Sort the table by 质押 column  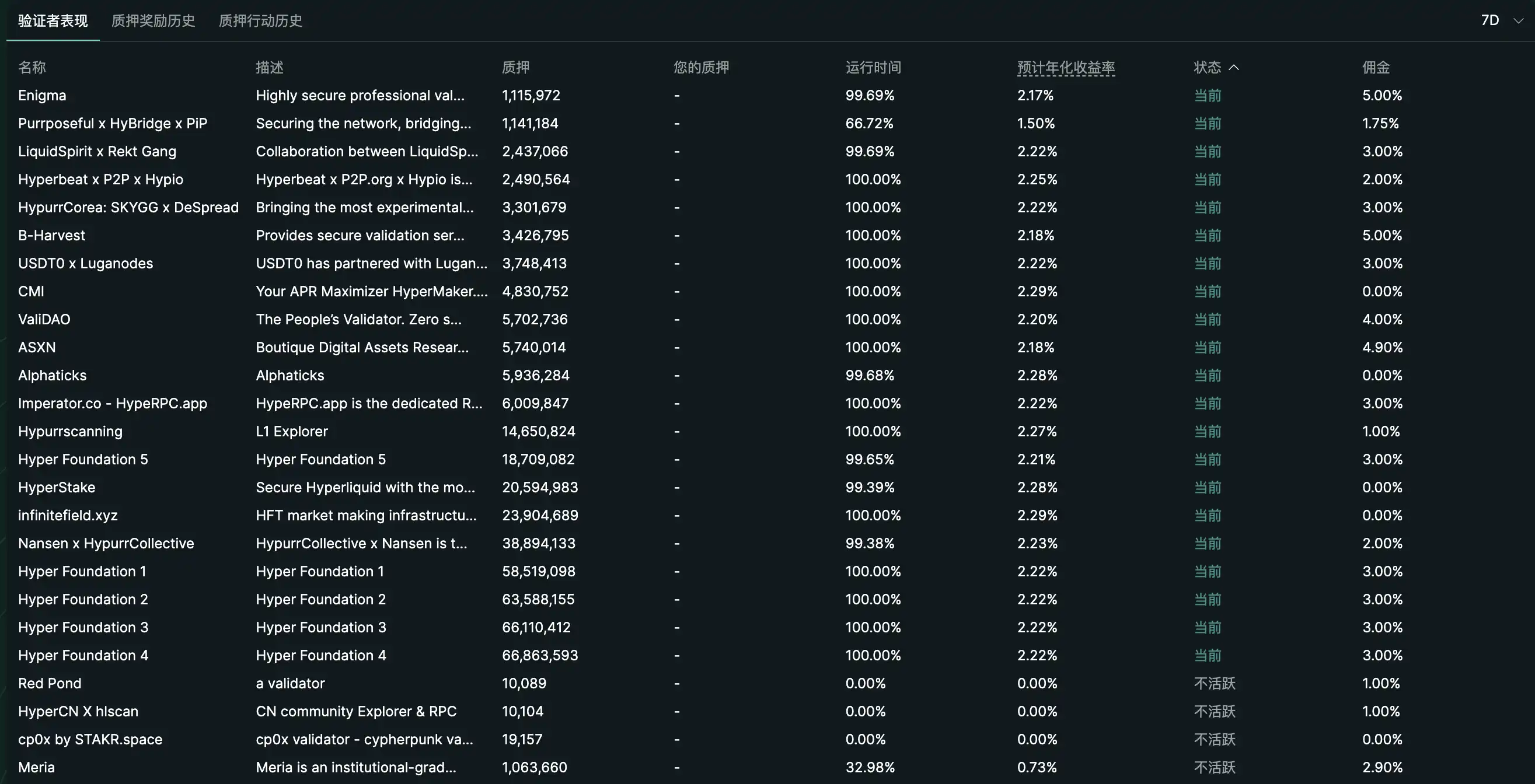click(x=516, y=67)
